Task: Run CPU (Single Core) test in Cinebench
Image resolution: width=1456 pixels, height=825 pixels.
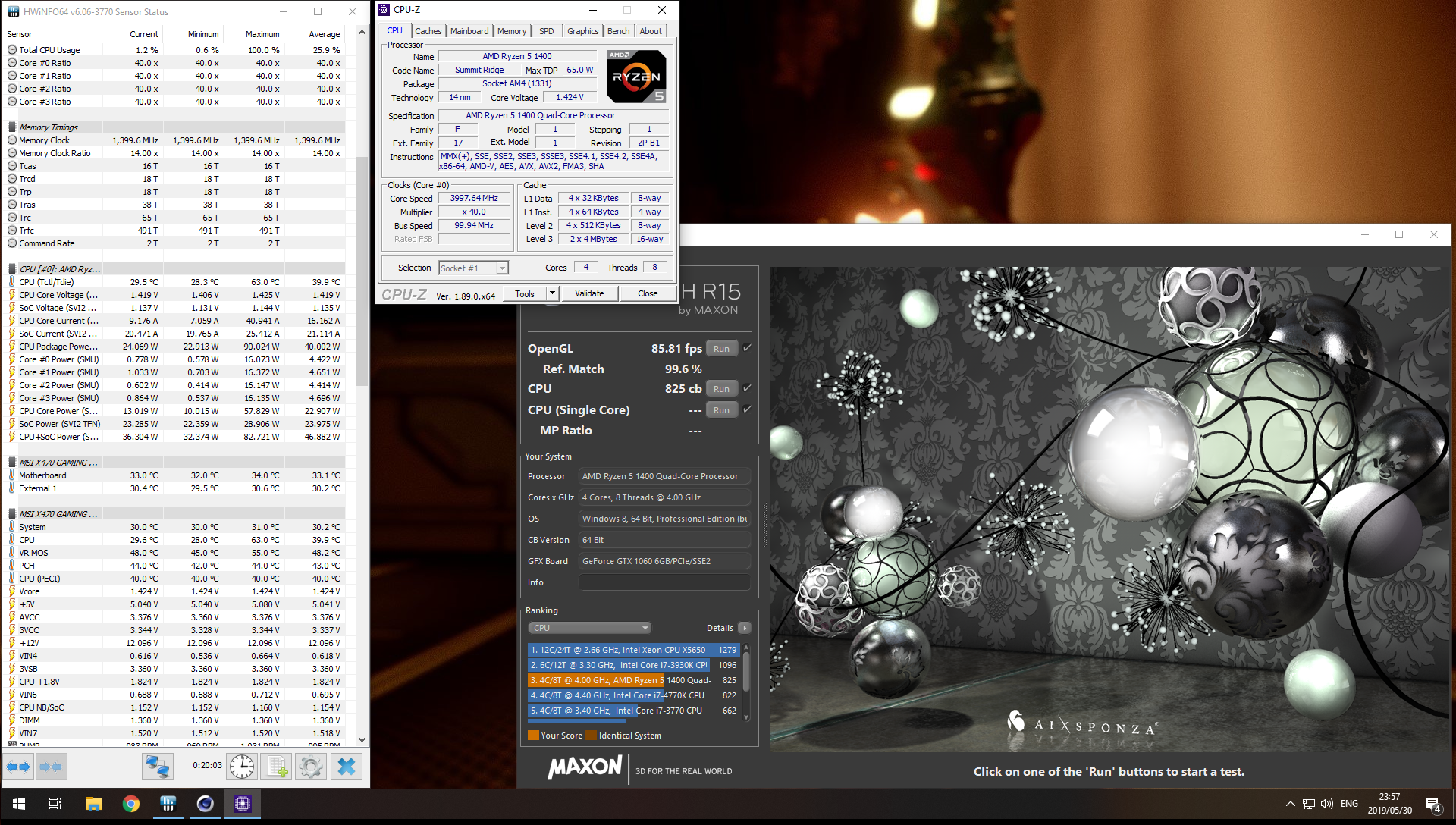Action: tap(722, 410)
